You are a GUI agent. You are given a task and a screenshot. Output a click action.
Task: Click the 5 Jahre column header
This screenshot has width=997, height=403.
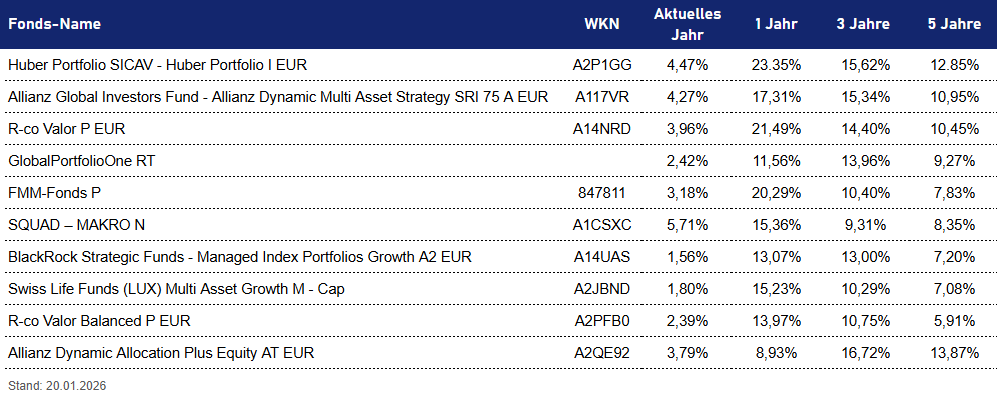coord(952,24)
